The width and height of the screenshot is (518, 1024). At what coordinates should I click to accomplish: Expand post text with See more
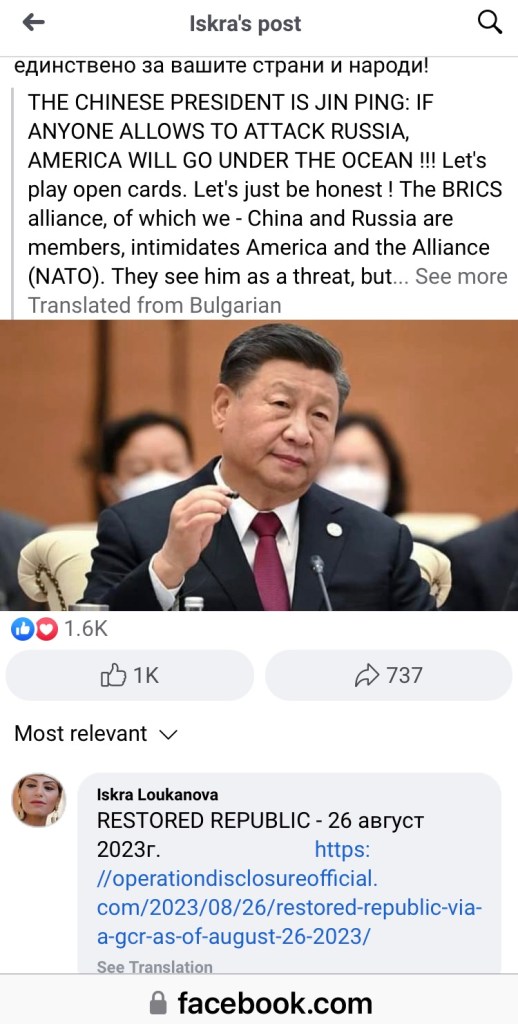(x=461, y=276)
